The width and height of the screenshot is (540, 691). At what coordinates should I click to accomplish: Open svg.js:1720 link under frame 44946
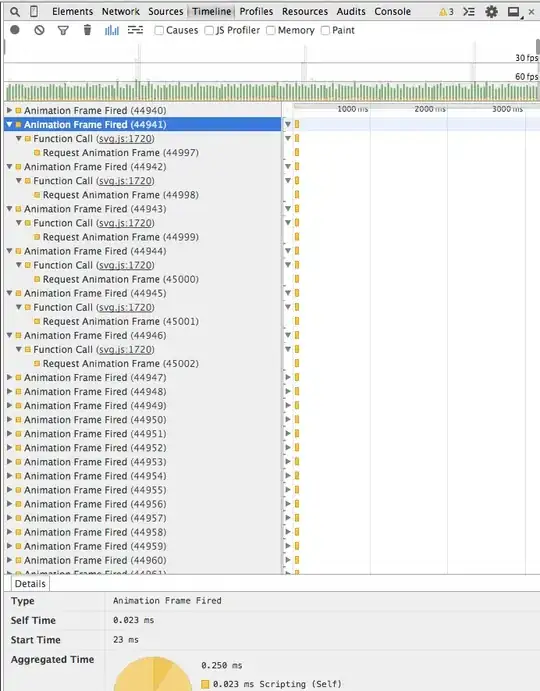pyautogui.click(x=125, y=349)
